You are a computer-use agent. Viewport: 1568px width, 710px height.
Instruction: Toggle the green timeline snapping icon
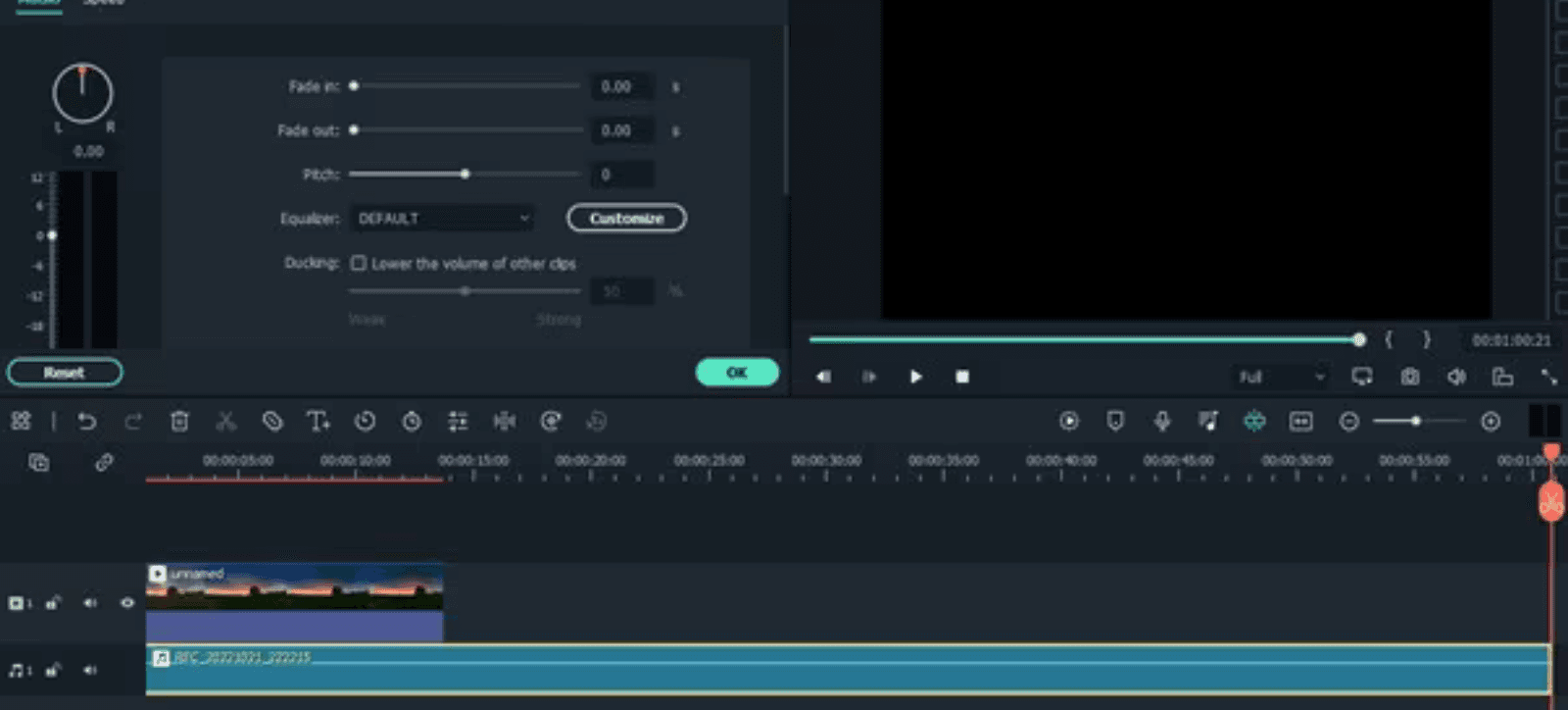point(1254,422)
